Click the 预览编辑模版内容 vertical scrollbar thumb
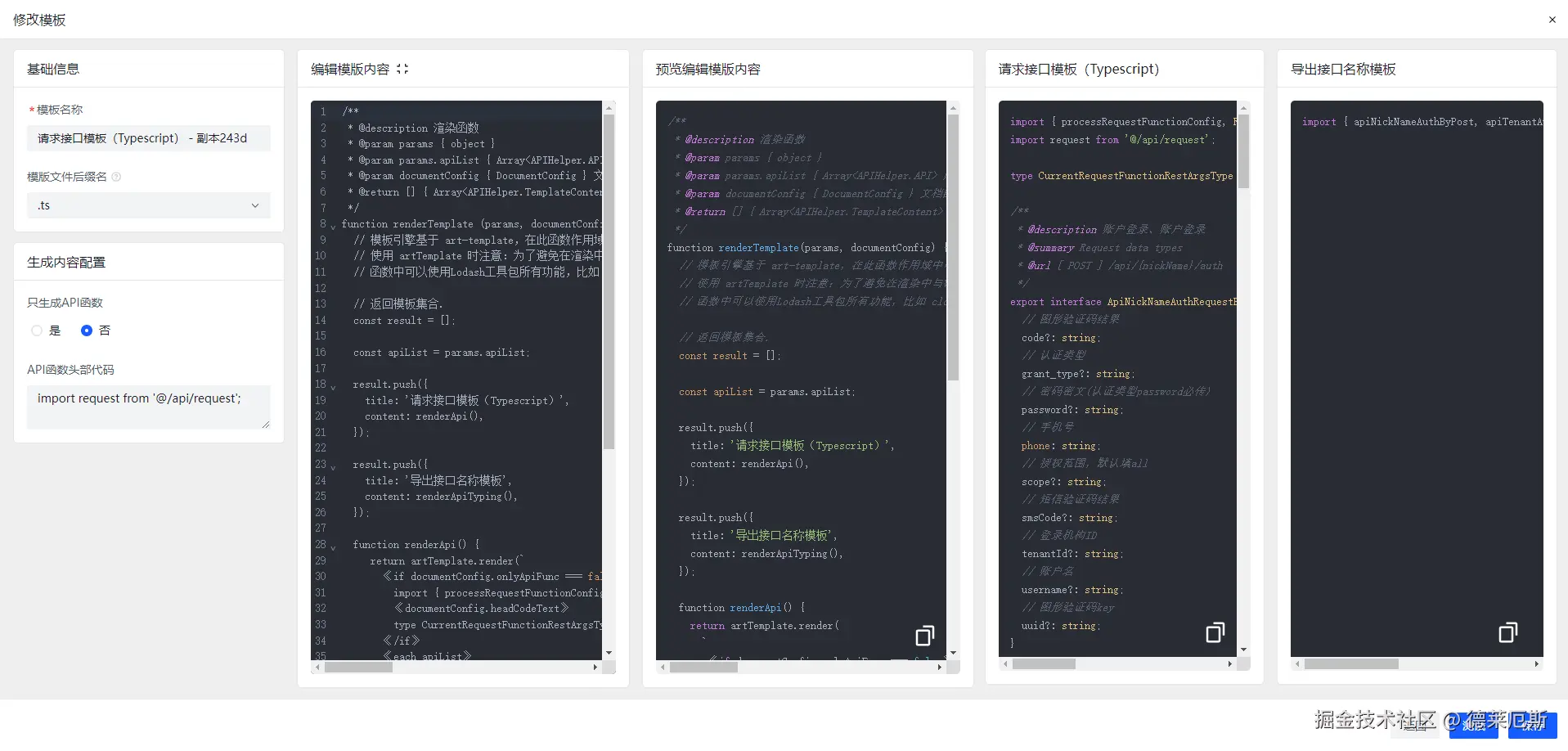 [953, 248]
